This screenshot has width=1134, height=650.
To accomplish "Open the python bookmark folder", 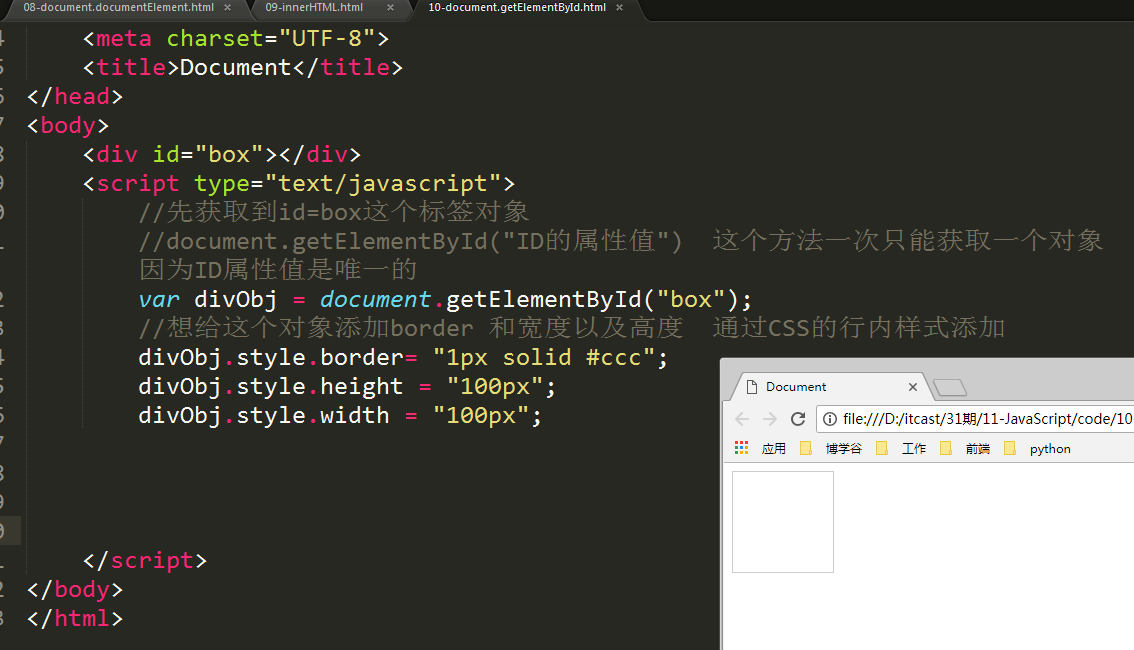I will coord(1038,449).
